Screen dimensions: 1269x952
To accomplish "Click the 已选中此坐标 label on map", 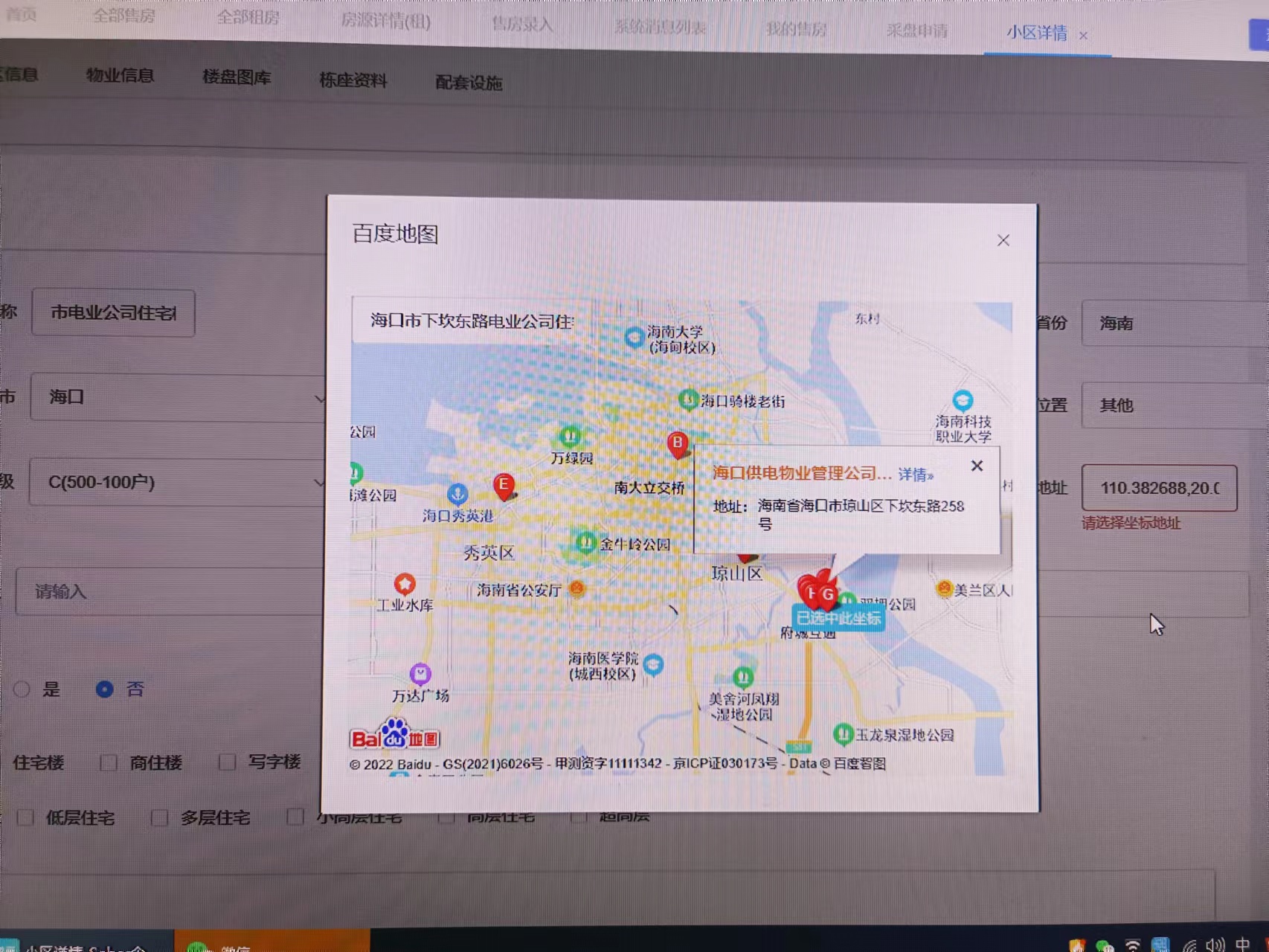I will tap(838, 619).
